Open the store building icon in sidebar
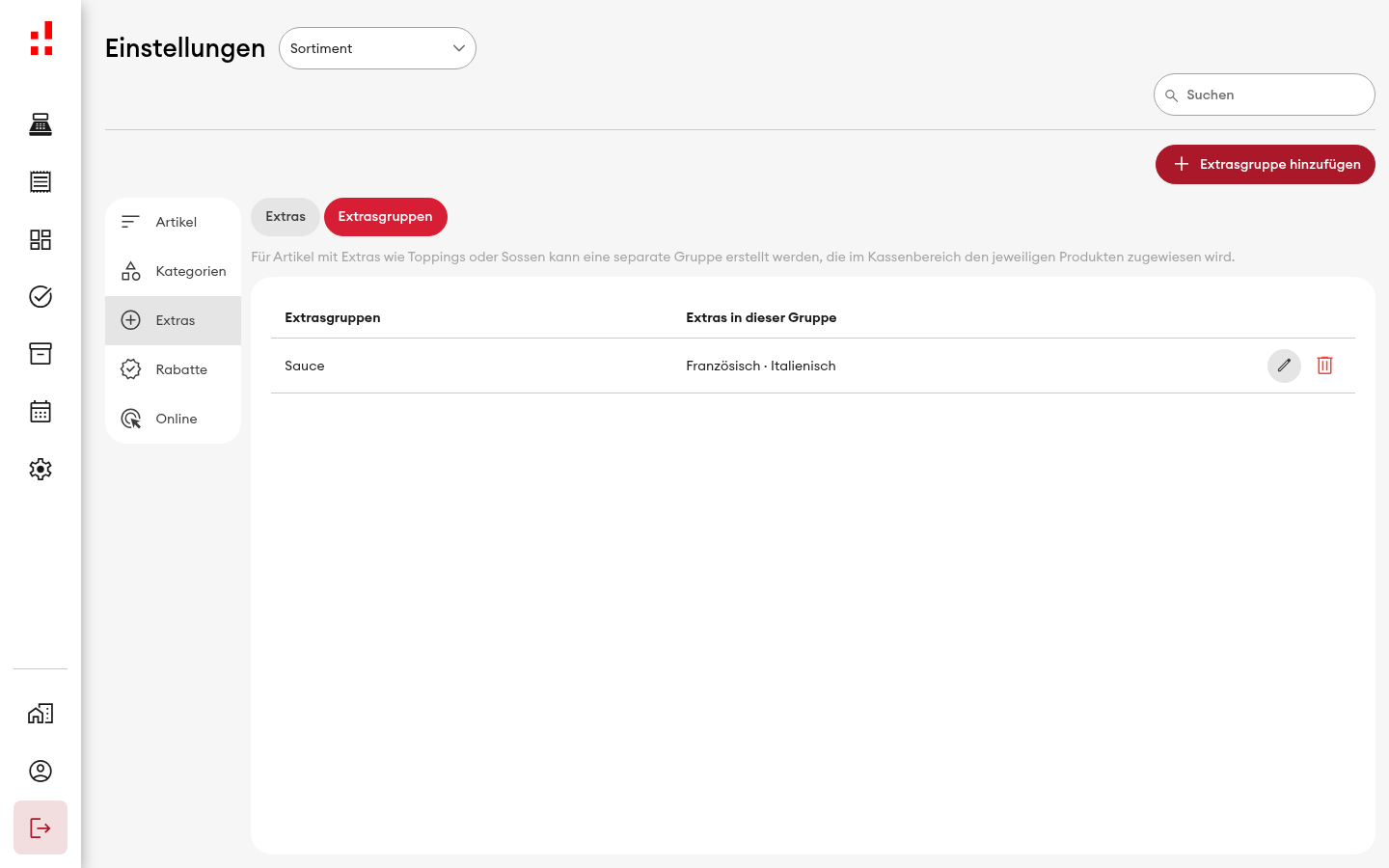 click(41, 714)
